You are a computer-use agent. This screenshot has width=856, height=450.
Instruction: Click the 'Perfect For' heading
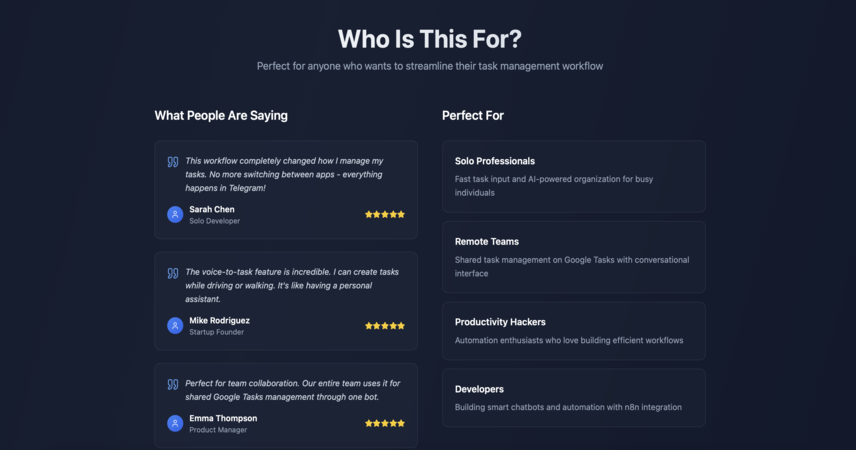coord(473,116)
